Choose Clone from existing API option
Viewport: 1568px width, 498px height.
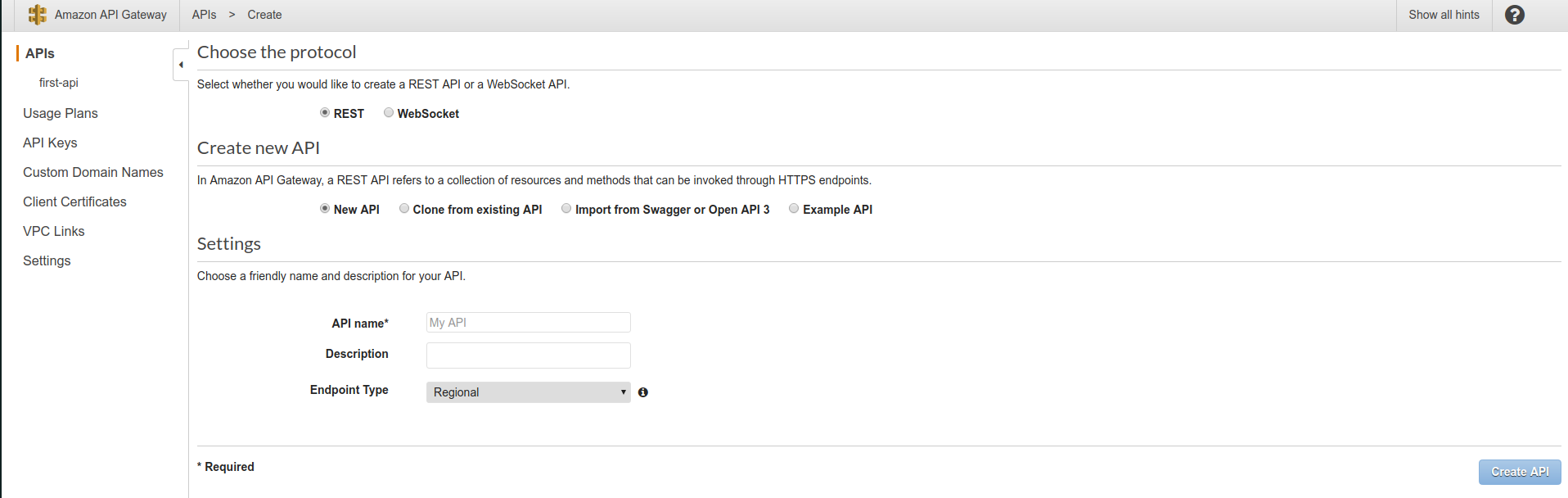[x=404, y=209]
